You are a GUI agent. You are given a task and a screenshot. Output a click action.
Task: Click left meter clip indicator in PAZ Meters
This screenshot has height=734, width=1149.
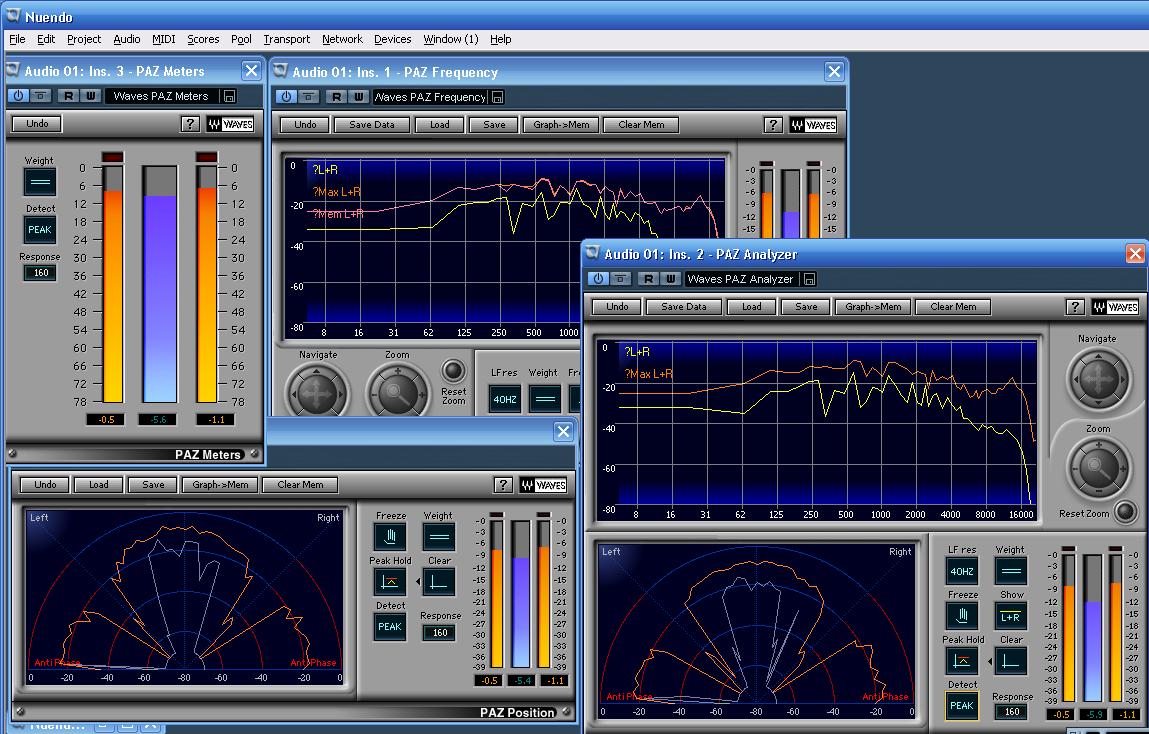(x=113, y=157)
